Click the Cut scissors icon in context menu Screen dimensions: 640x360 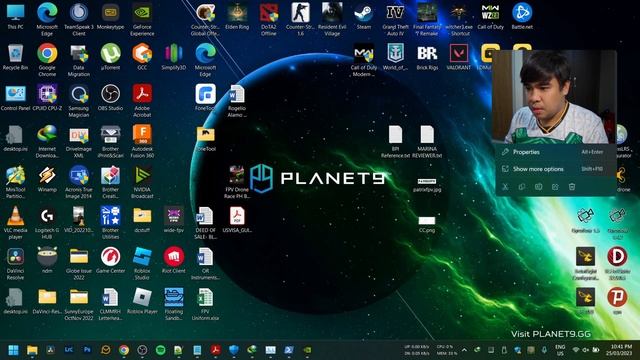click(x=505, y=187)
